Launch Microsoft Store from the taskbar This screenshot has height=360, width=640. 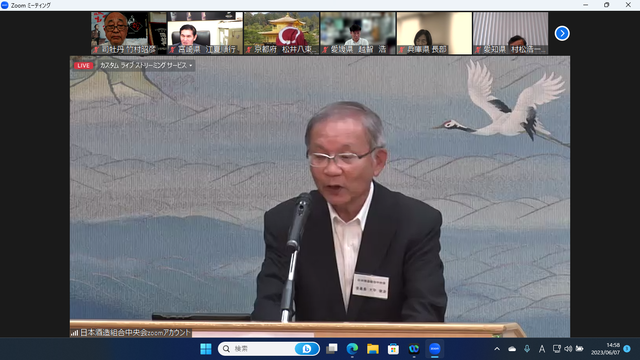pos(393,349)
